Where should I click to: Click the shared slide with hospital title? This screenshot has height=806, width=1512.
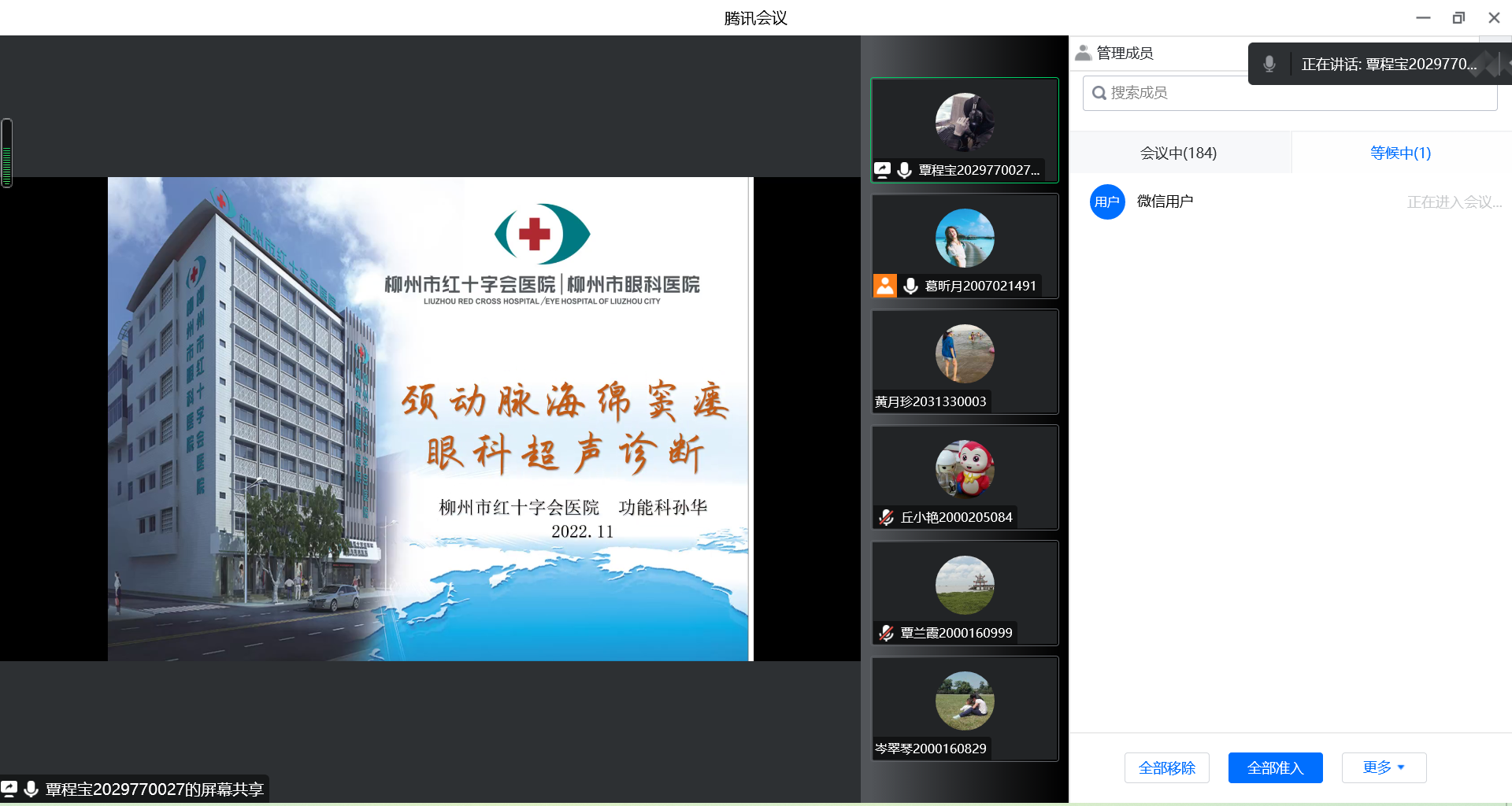pyautogui.click(x=430, y=419)
